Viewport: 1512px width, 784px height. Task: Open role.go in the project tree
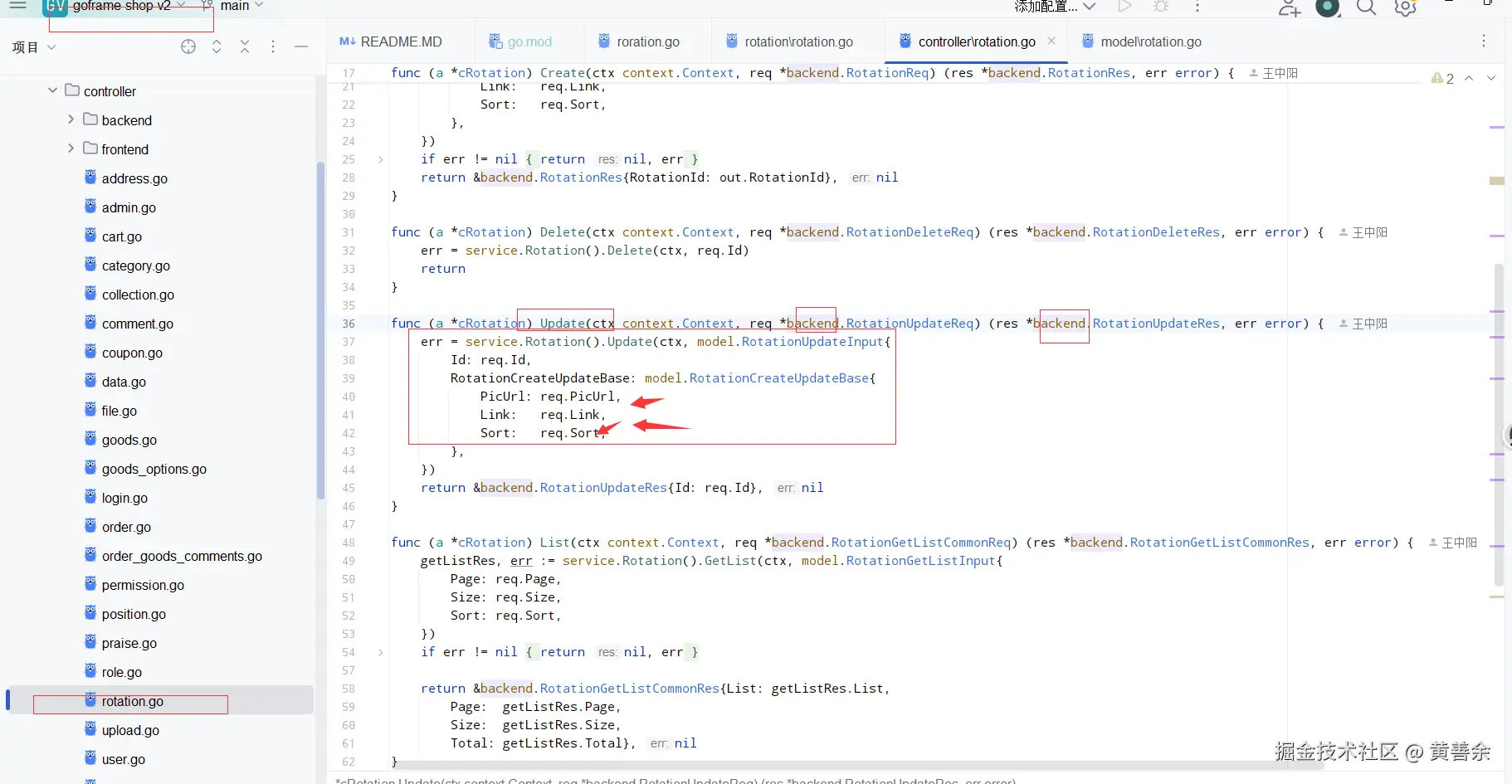click(x=121, y=672)
